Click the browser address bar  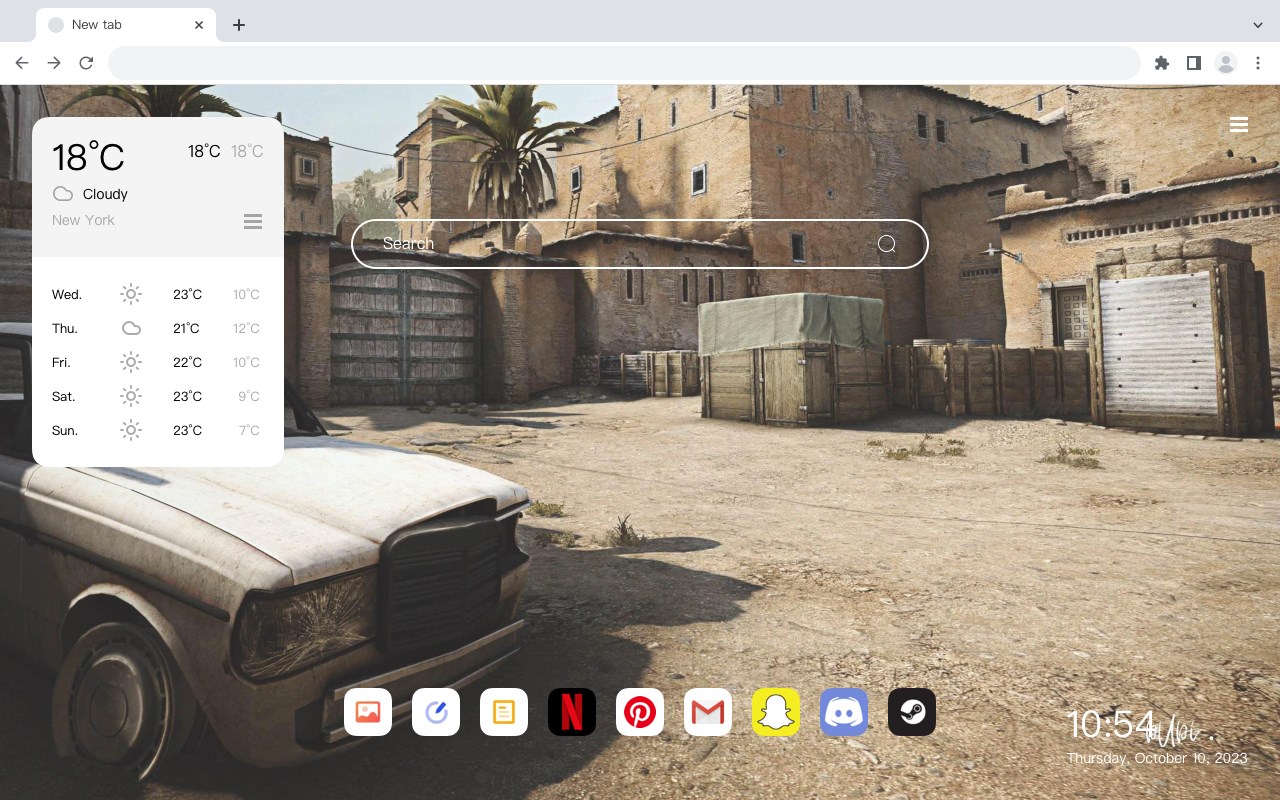tap(624, 63)
